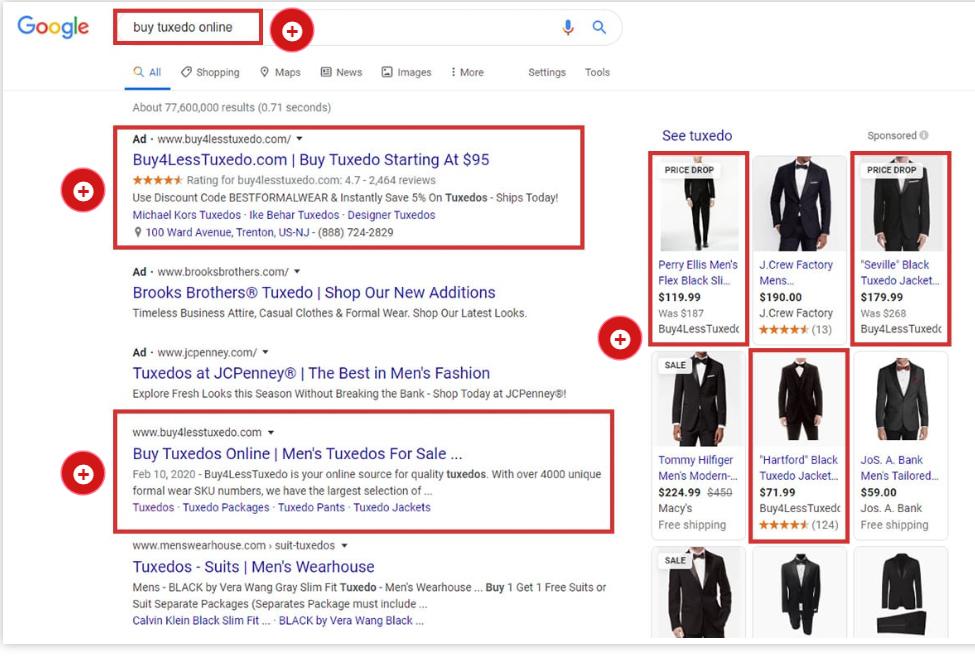Click the $59.00 Jos. A. Bank price
The image size is (975, 660).
[x=879, y=493]
